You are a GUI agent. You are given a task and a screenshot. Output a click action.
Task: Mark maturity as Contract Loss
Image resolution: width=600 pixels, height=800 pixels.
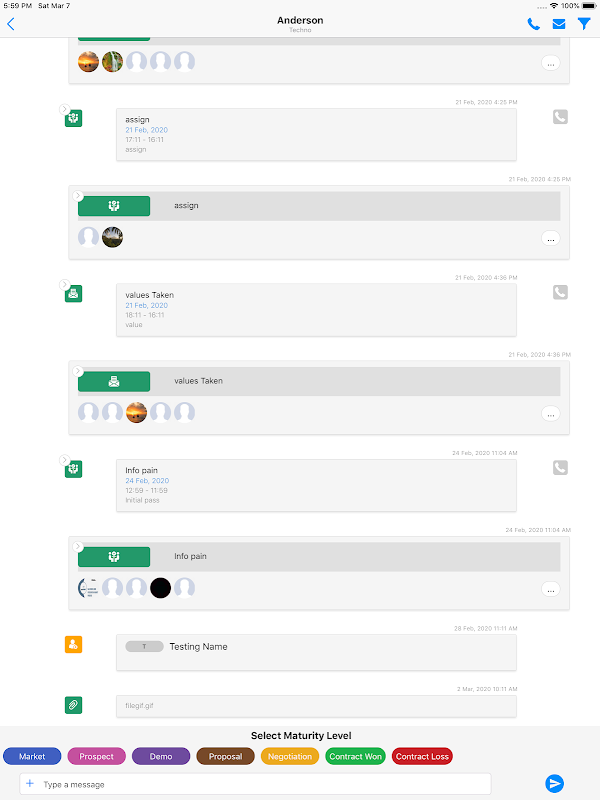click(422, 757)
